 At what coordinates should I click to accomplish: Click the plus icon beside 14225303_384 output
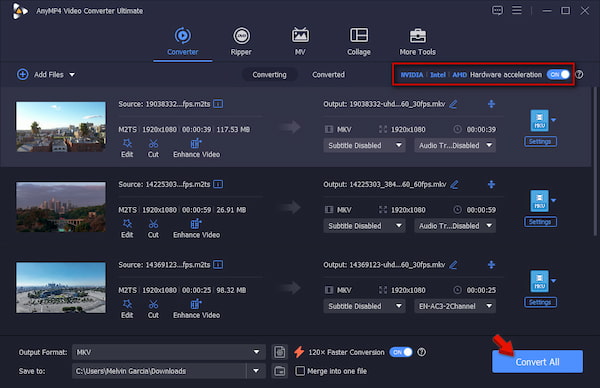[x=491, y=184]
